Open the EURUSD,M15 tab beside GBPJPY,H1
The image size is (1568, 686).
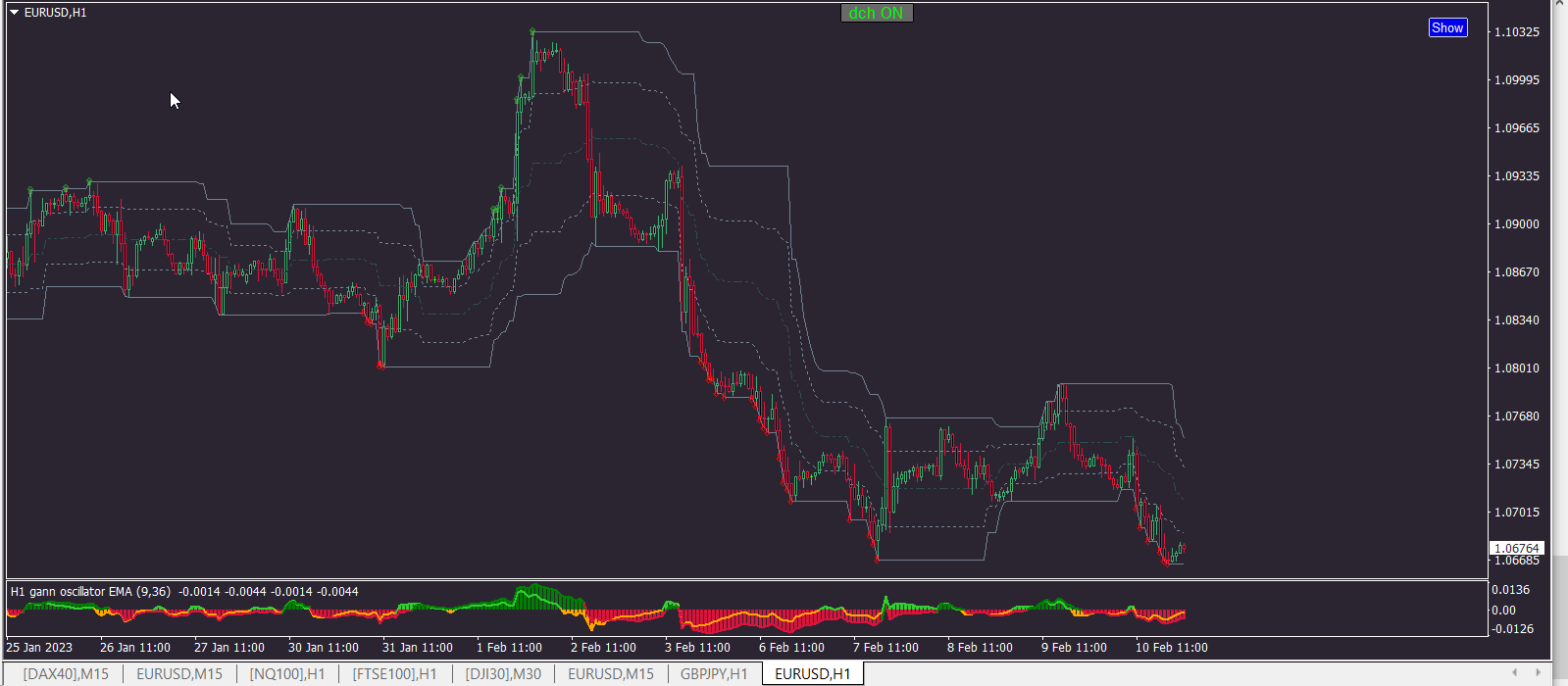coord(611,673)
